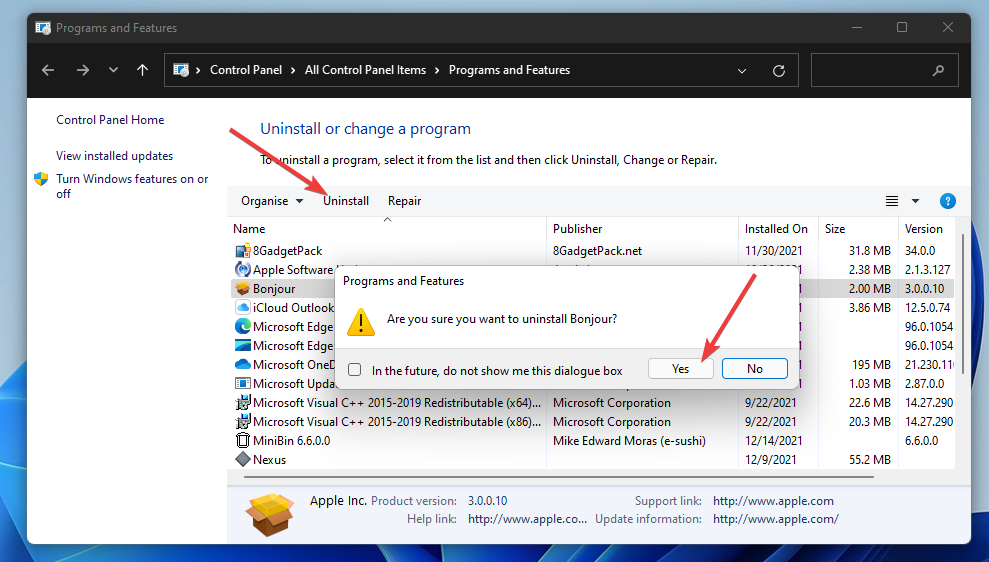
Task: Focus the Control Panel search box
Action: point(884,70)
